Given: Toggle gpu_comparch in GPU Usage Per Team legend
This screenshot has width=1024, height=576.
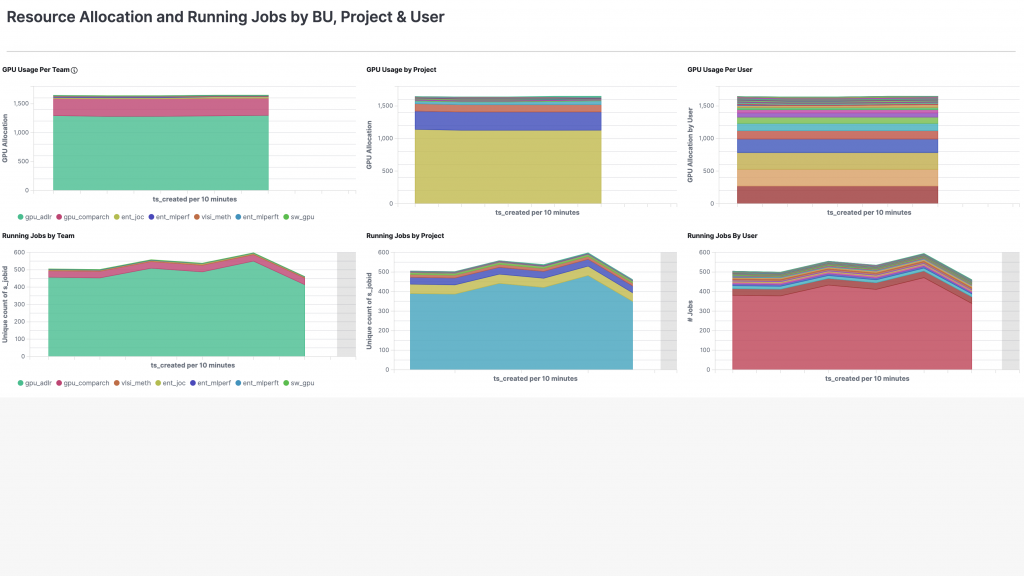Looking at the screenshot, I should (x=85, y=216).
